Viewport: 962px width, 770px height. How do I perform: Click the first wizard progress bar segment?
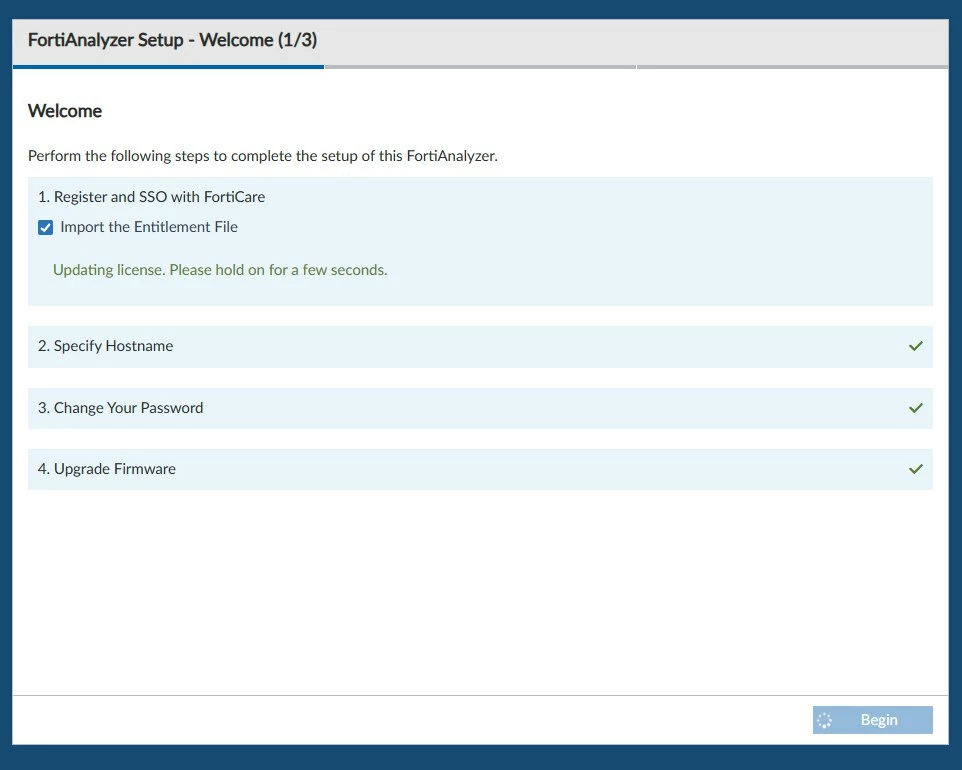[168, 67]
